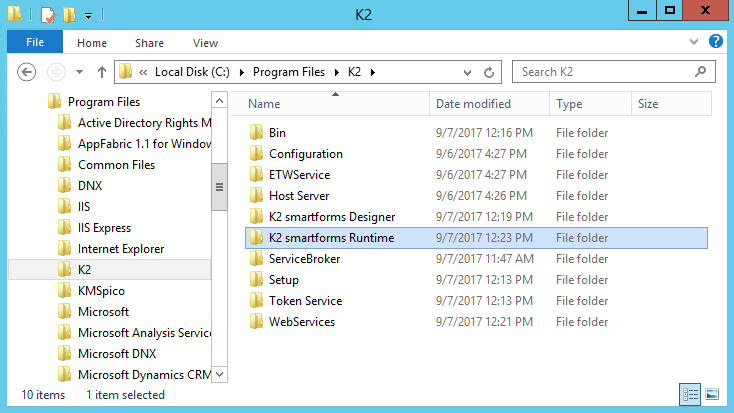Select IIS Express in the navigation tree
Viewport: 734px width, 413px height.
tap(104, 228)
